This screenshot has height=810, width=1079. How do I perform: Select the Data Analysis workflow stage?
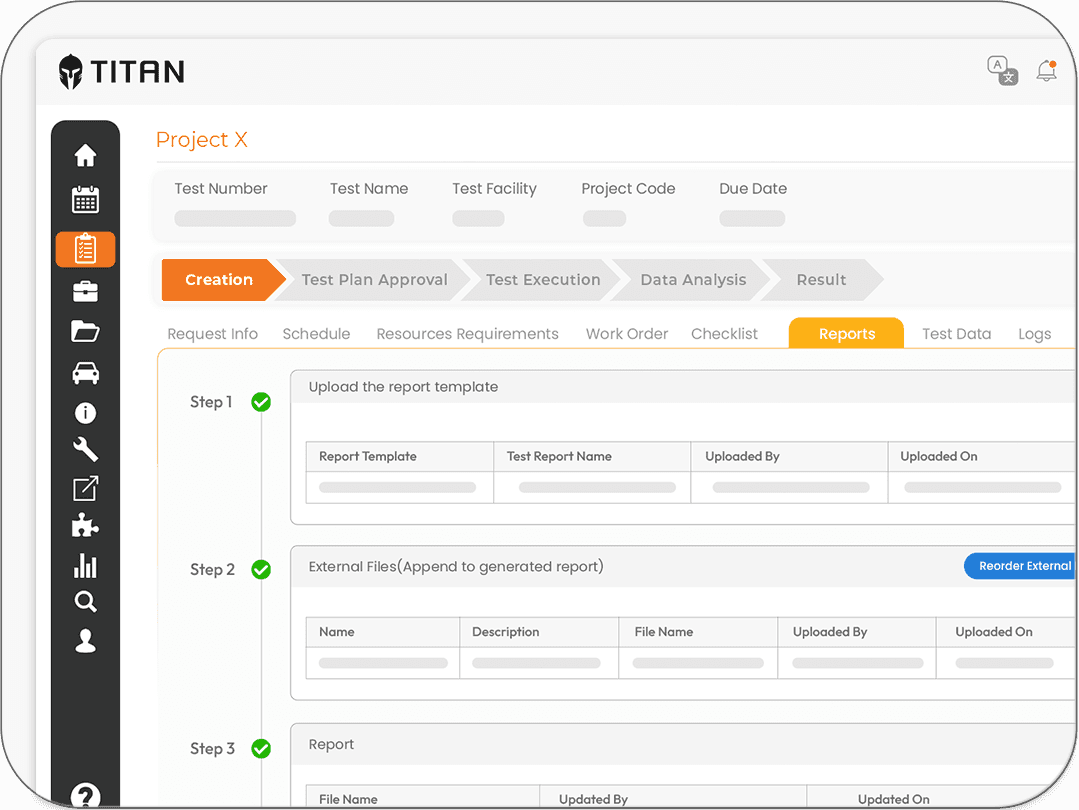[693, 280]
